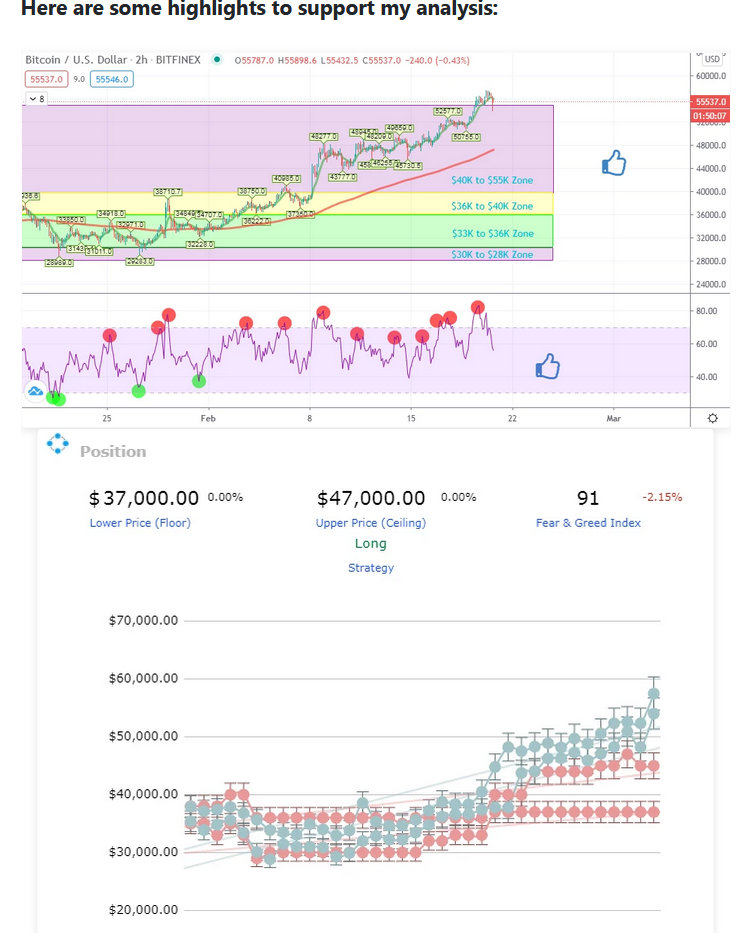This screenshot has height=933, width=750.
Task: Open the Upper Price (Ceiling) link
Action: pos(371,523)
